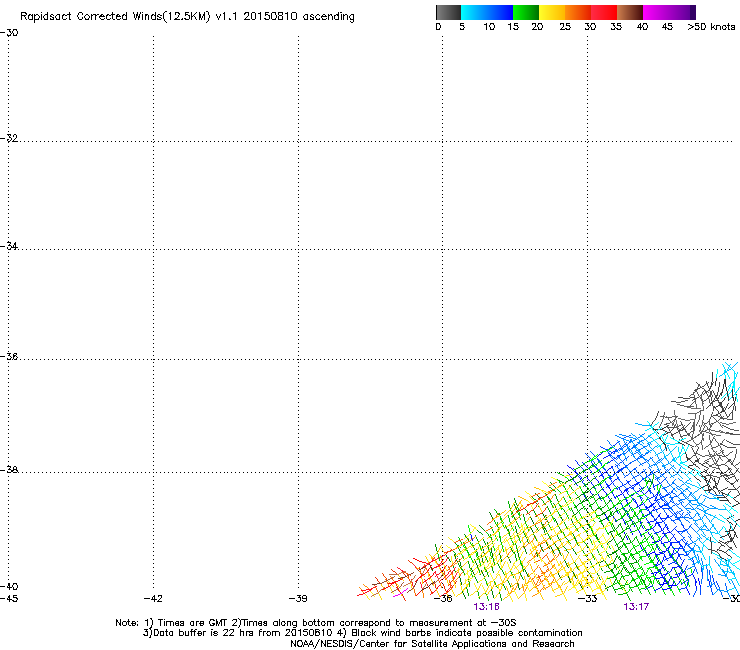Click the '45' legend scale label
The height and width of the screenshot is (650, 740).
pyautogui.click(x=667, y=27)
